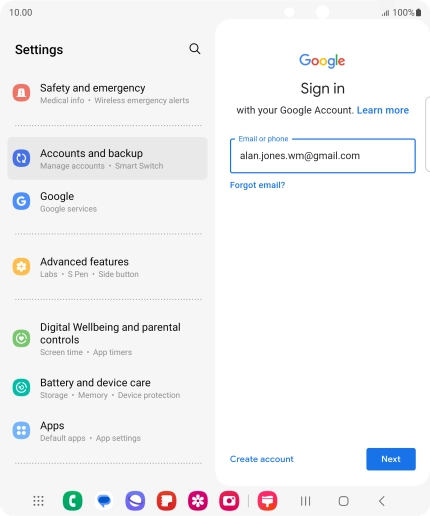The height and width of the screenshot is (516, 430).
Task: Open the Messages chat bubble app
Action: click(104, 501)
